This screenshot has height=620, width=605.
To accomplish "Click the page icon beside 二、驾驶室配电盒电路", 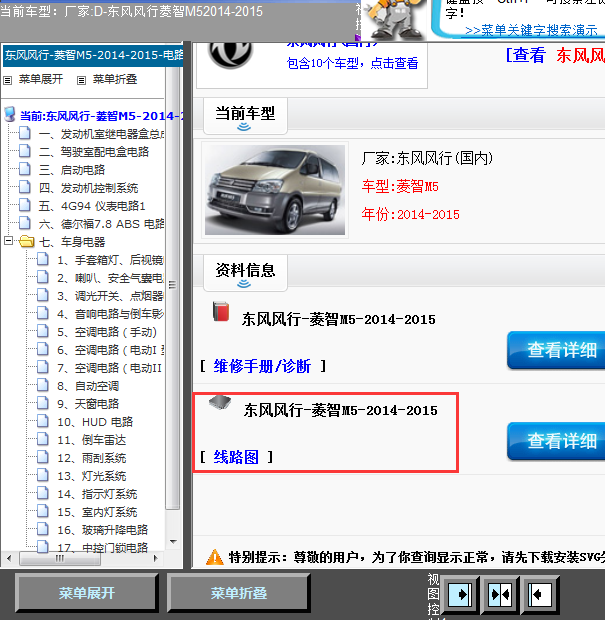I will coord(25,151).
